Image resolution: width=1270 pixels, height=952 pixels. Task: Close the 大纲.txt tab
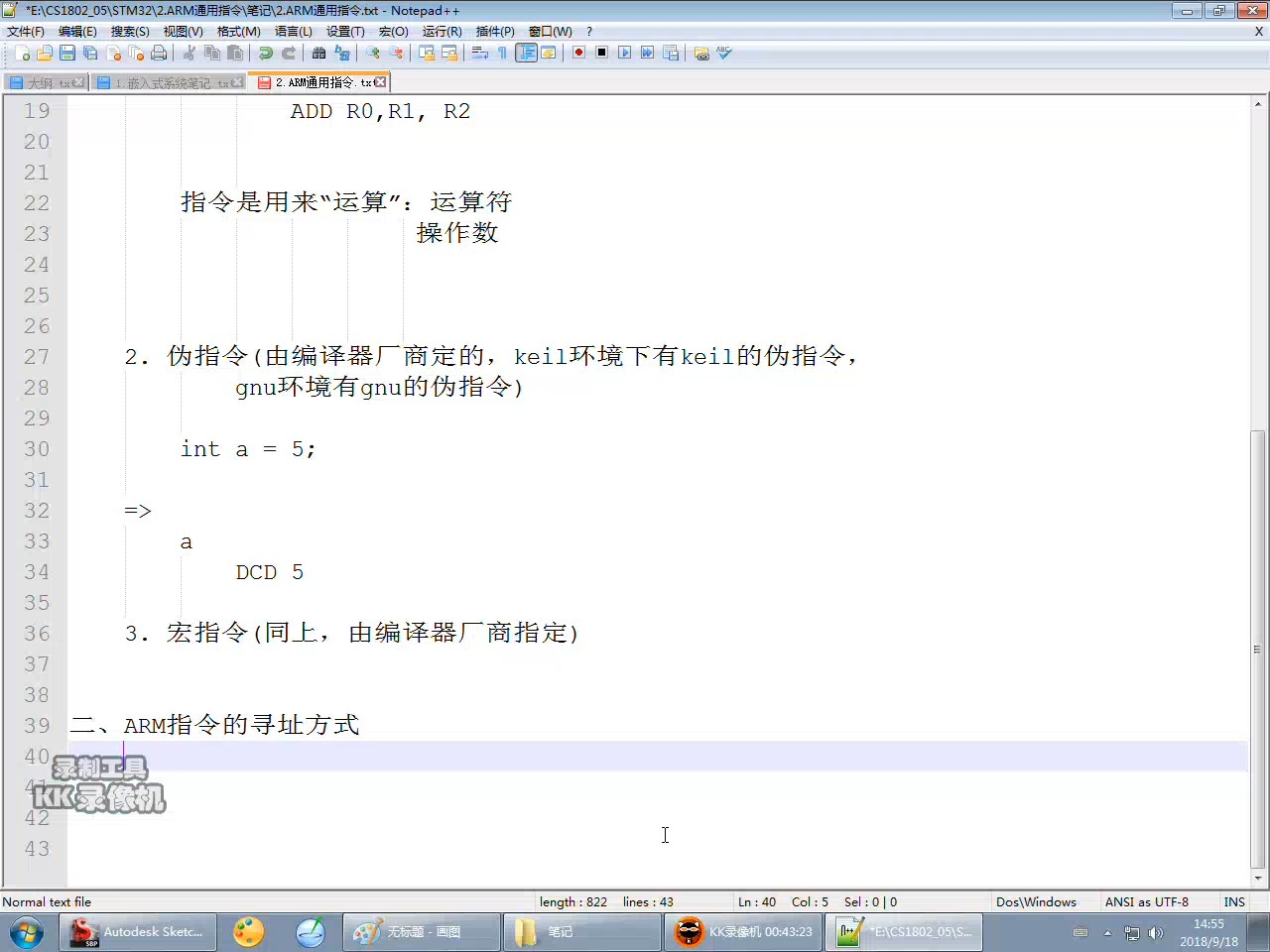coord(79,82)
